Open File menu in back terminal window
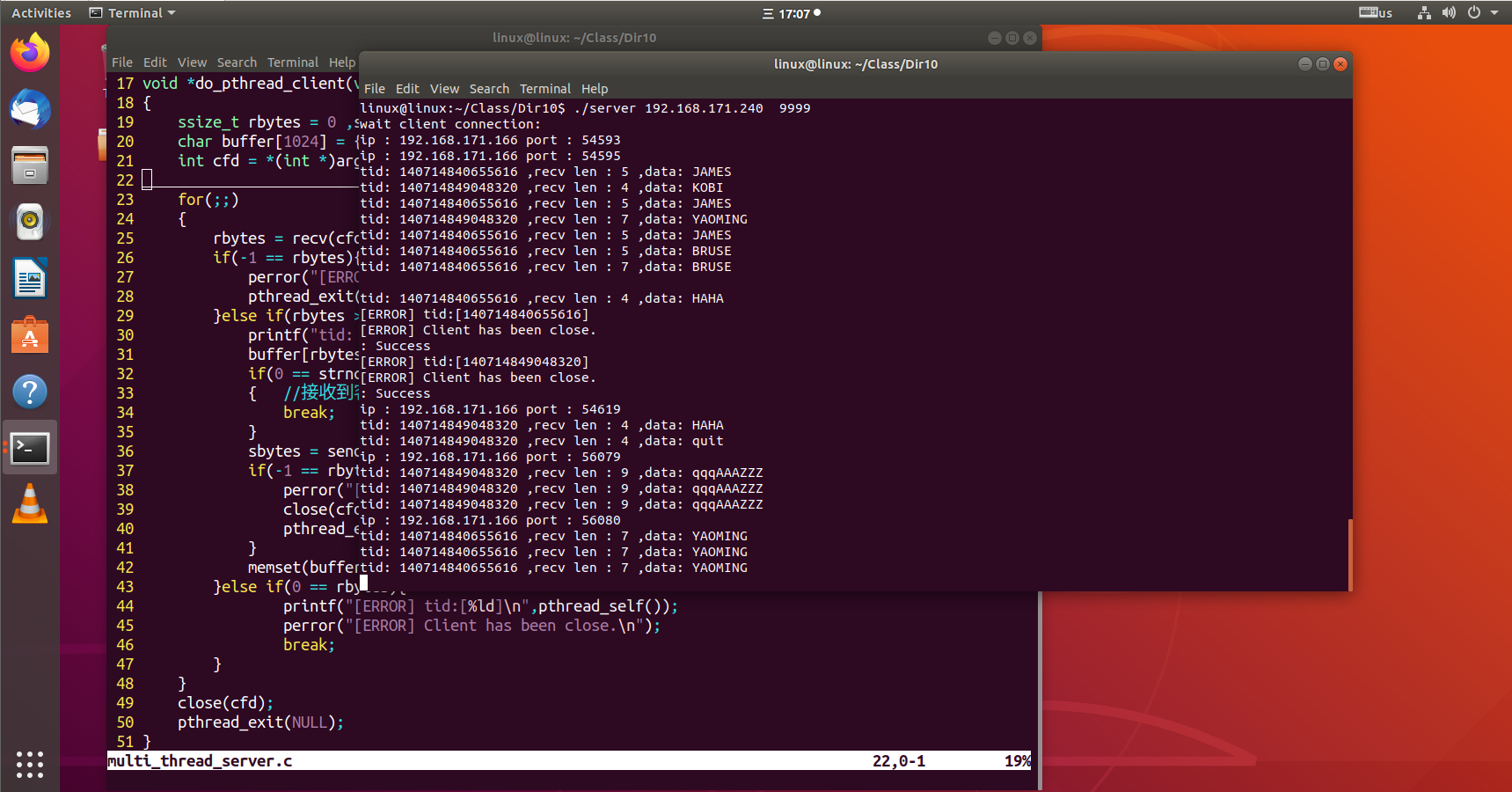 click(122, 62)
